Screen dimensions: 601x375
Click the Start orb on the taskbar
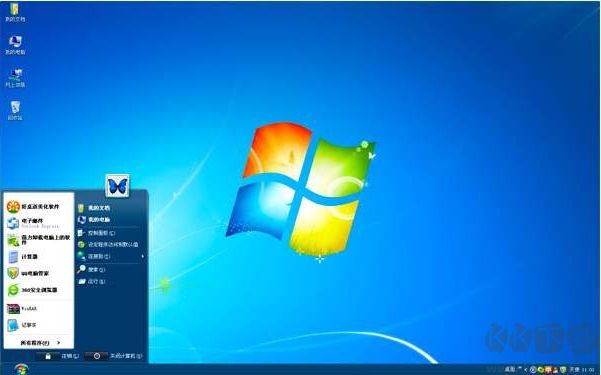click(21, 370)
